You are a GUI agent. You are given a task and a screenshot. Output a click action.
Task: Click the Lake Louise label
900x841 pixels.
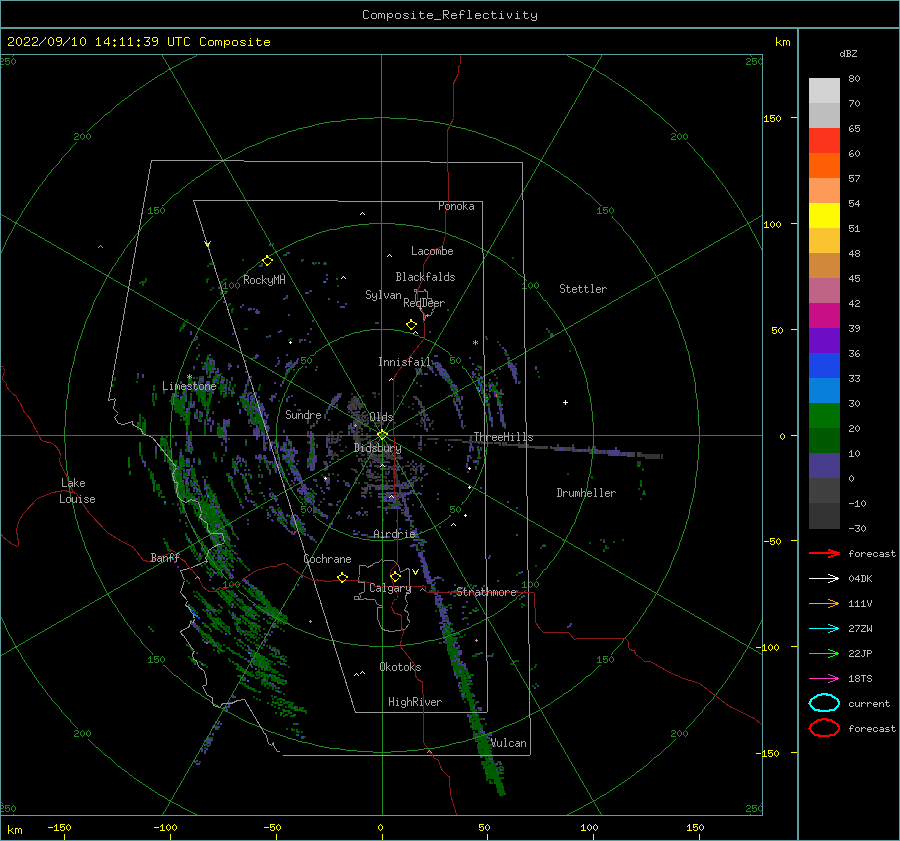click(77, 491)
